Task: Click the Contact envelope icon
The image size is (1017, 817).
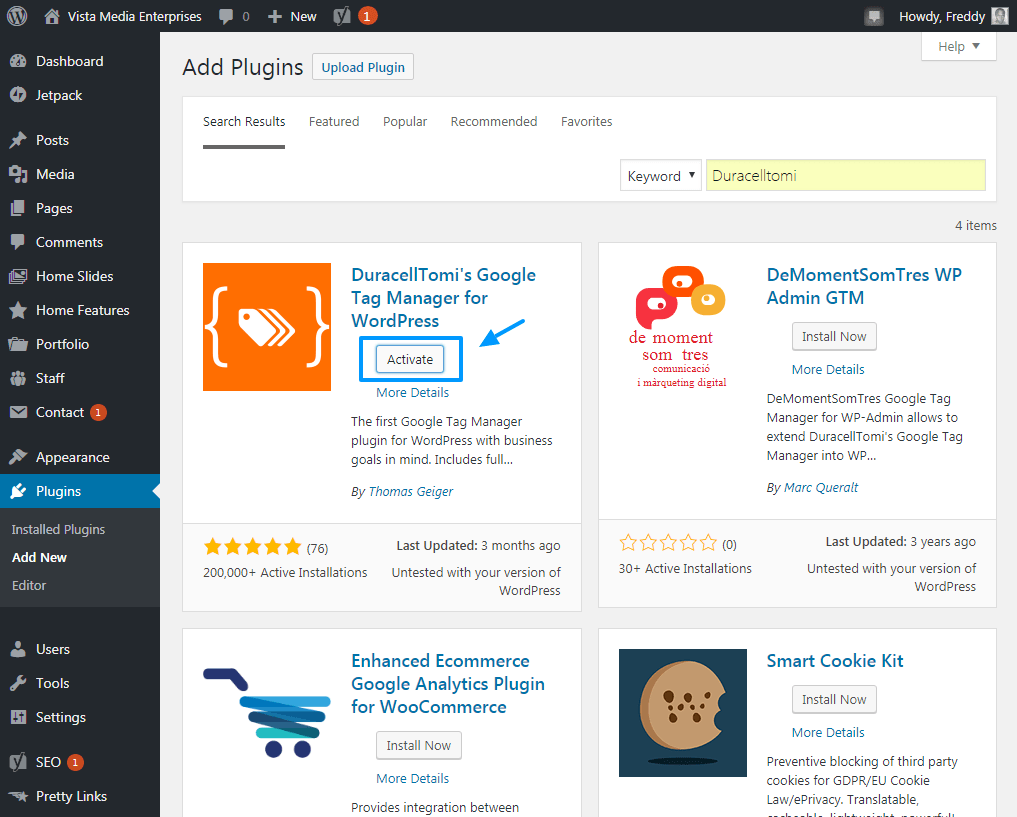Action: [x=18, y=412]
